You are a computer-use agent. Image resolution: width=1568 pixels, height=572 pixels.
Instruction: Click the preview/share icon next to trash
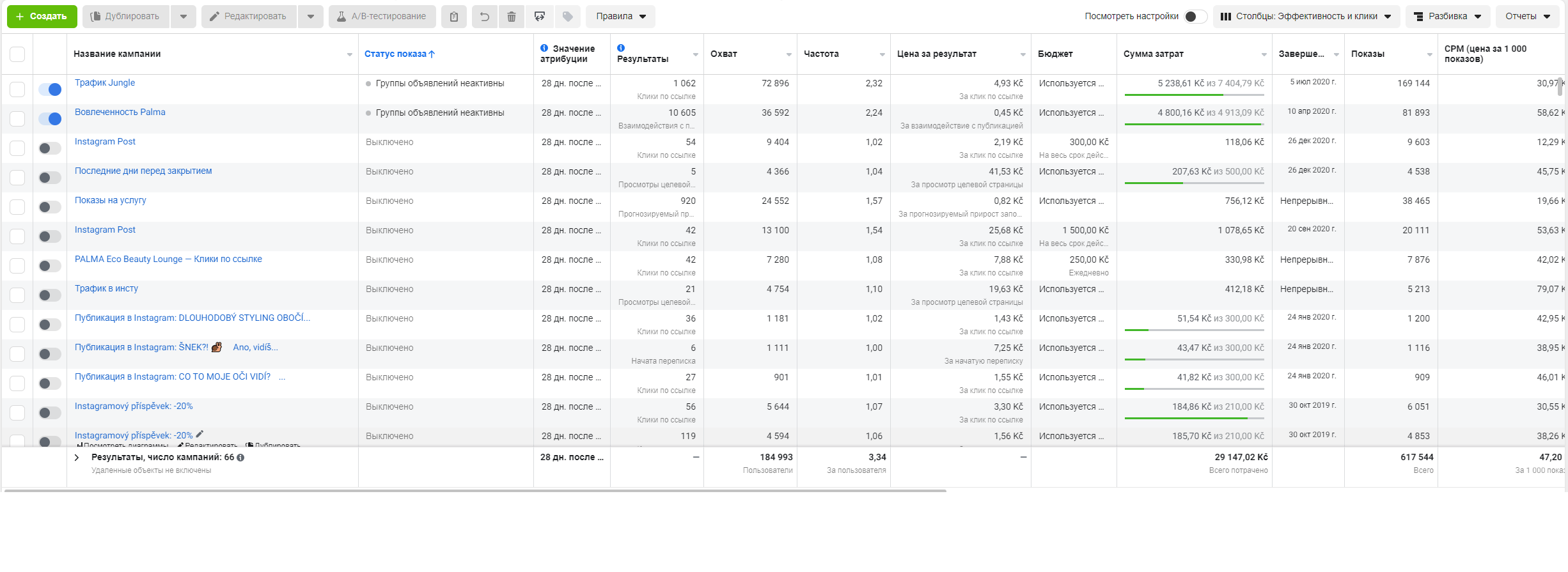click(x=540, y=17)
